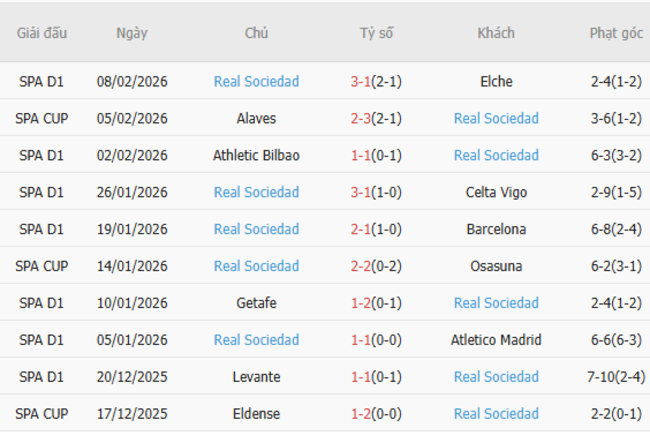The height and width of the screenshot is (443, 650).
Task: Click the 2-3 score of the Alaves match
Action: [361, 119]
